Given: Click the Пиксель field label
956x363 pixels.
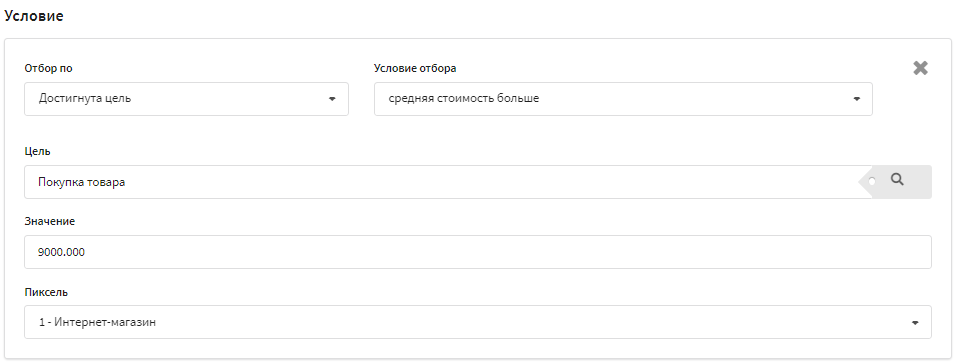Looking at the screenshot, I should 46,292.
